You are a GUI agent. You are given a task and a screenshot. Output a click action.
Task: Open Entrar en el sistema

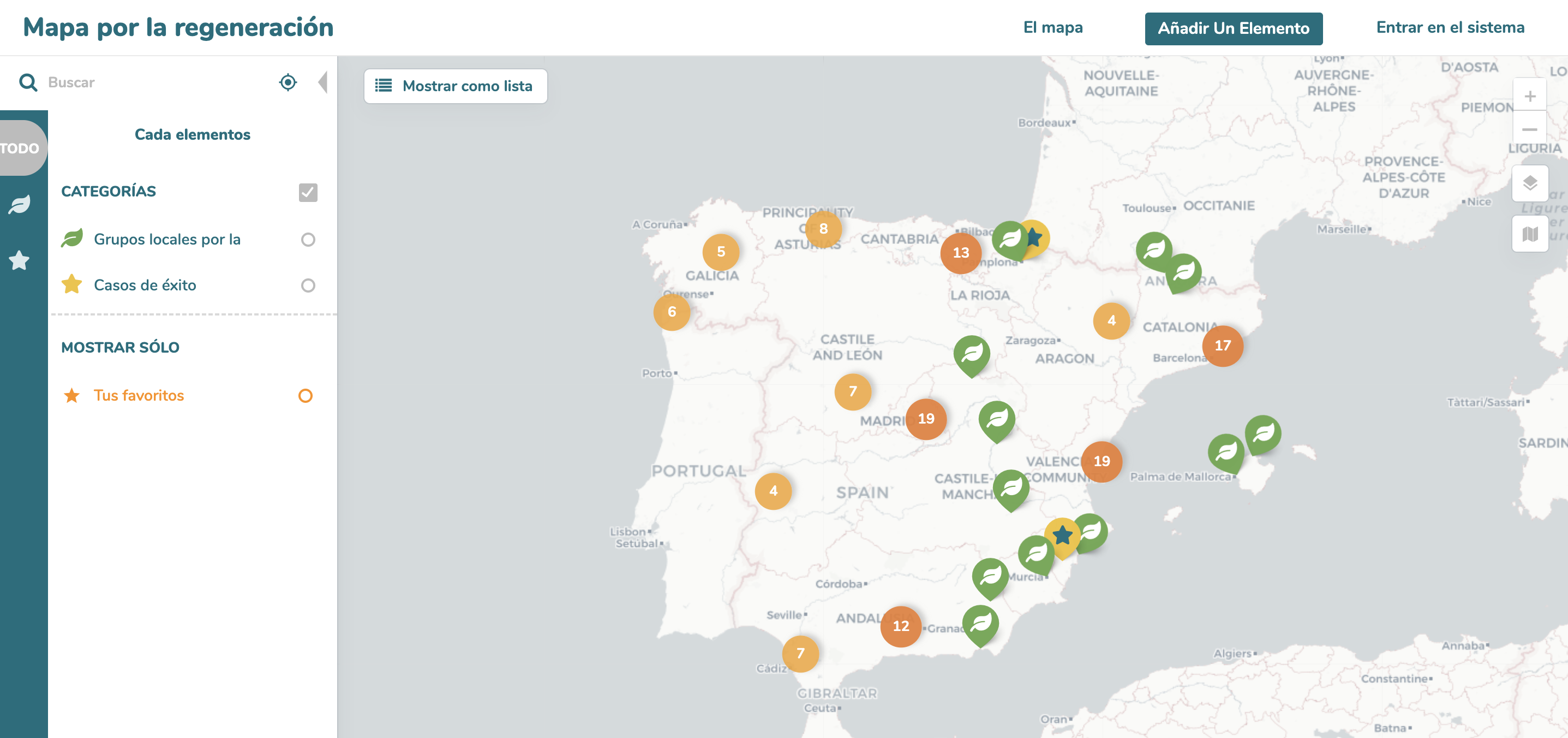click(1450, 27)
